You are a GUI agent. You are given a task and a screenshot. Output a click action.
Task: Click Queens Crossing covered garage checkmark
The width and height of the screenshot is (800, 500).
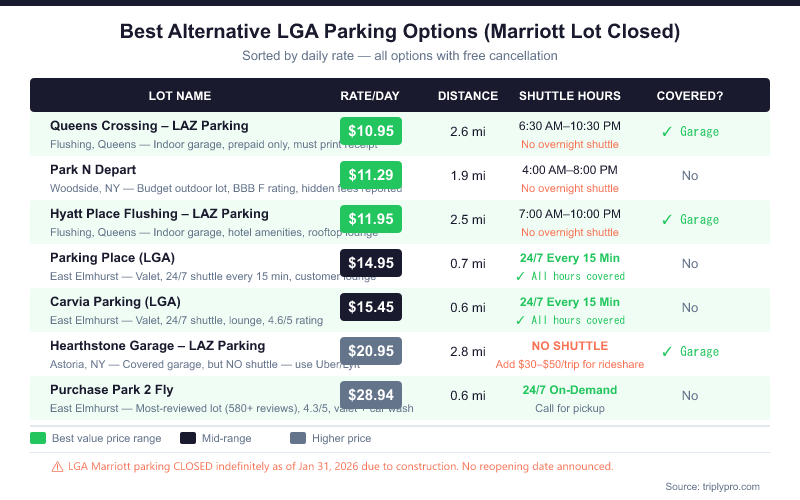[x=667, y=131]
